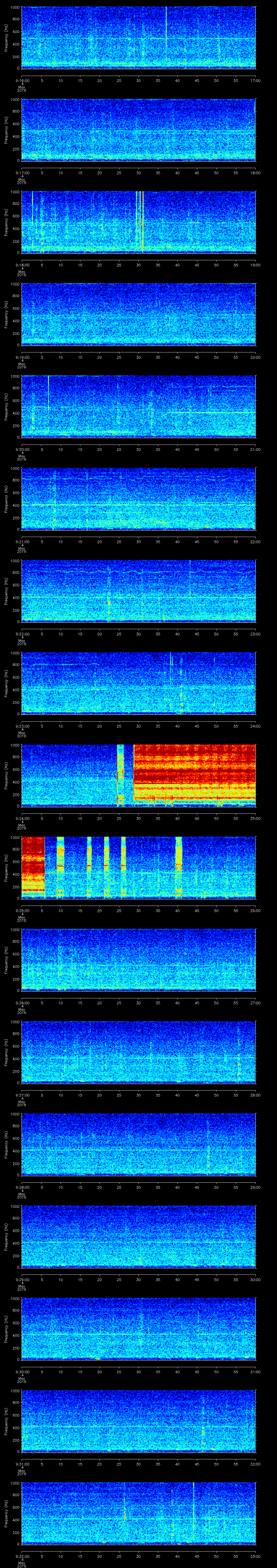
Task: Pick the '29:00' end time label
Action: click(x=255, y=1187)
